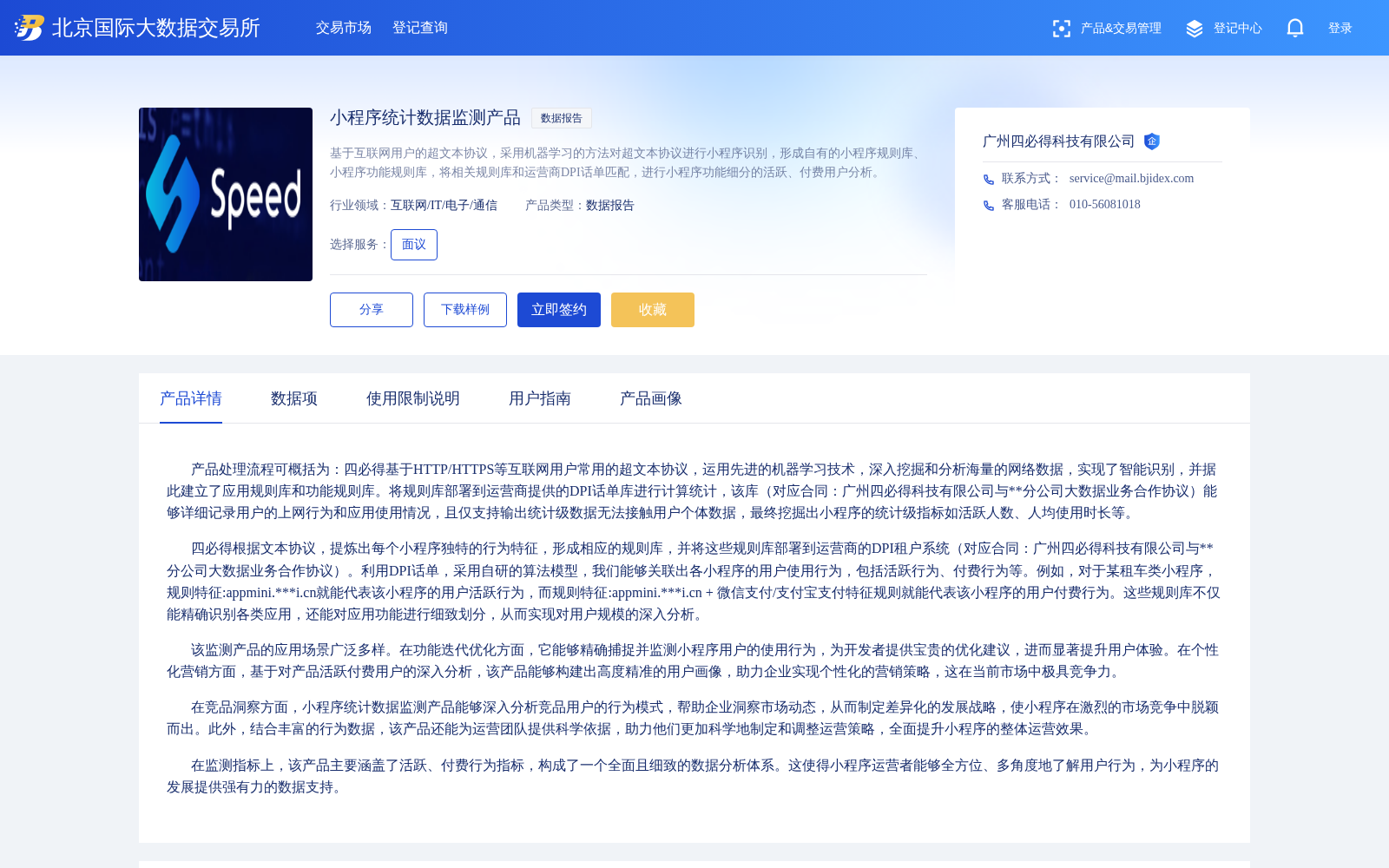Image resolution: width=1389 pixels, height=868 pixels.
Task: Click the 收藏 button
Action: pos(653,310)
